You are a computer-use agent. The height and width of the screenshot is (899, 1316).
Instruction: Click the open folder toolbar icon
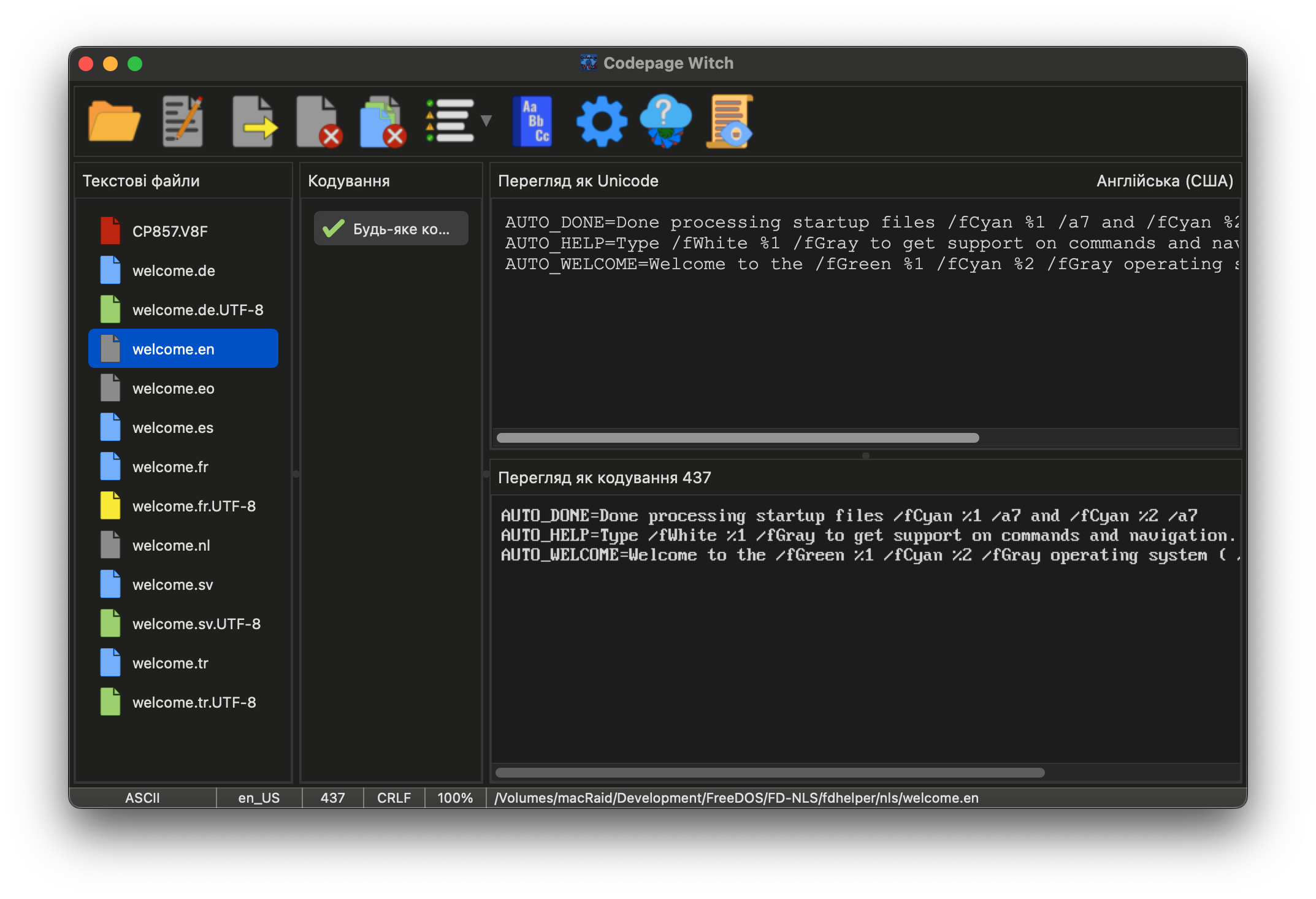click(114, 121)
